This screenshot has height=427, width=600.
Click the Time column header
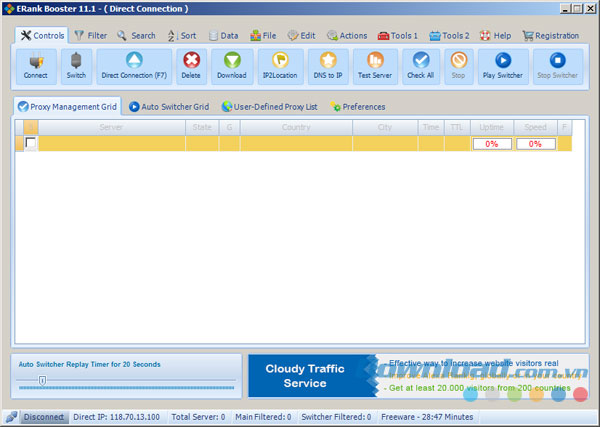click(x=431, y=127)
